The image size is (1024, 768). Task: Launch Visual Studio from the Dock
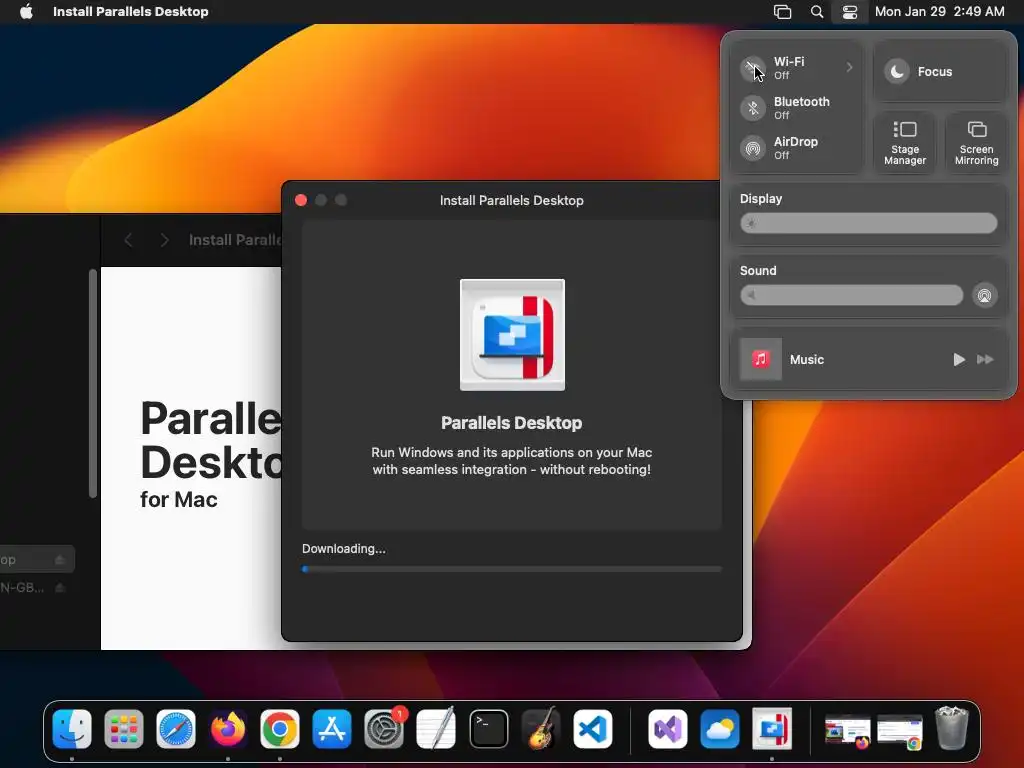tap(667, 729)
